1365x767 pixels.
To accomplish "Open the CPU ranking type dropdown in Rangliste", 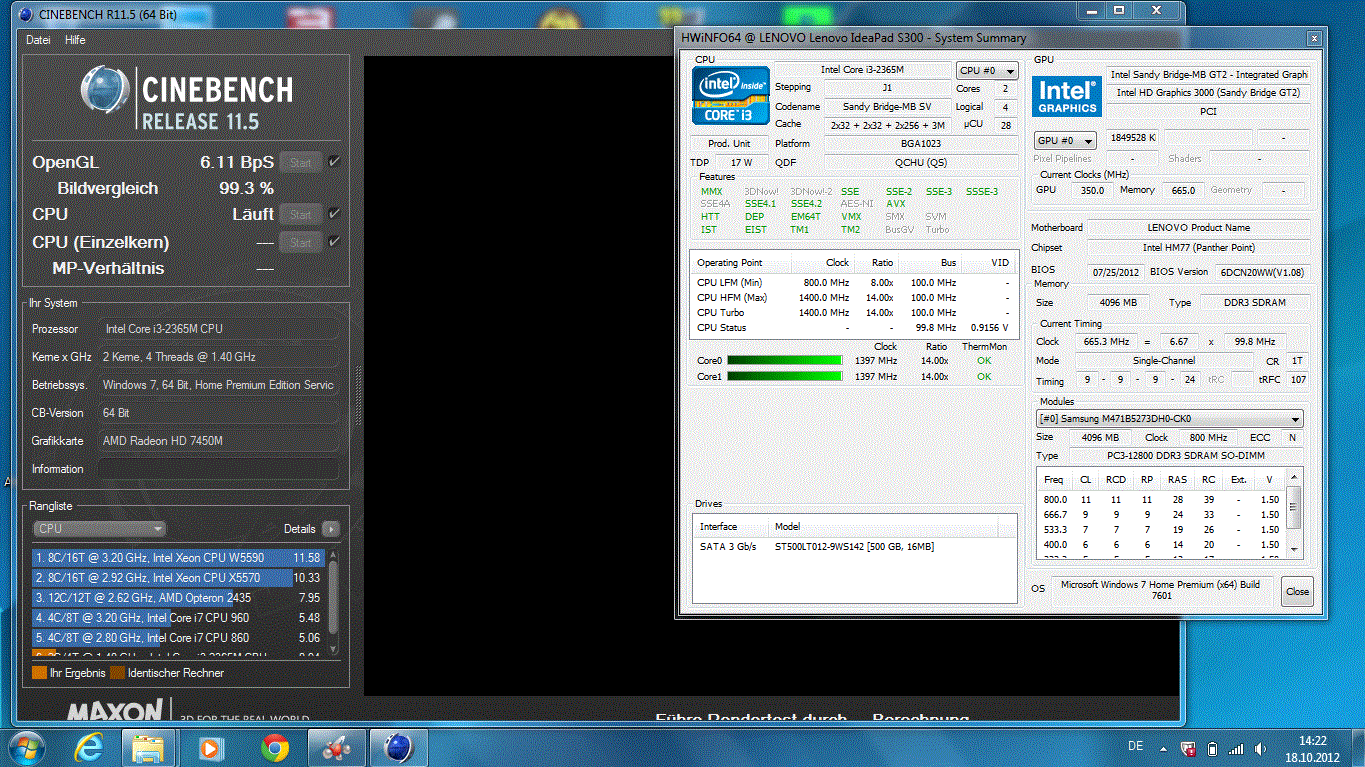I will [100, 529].
